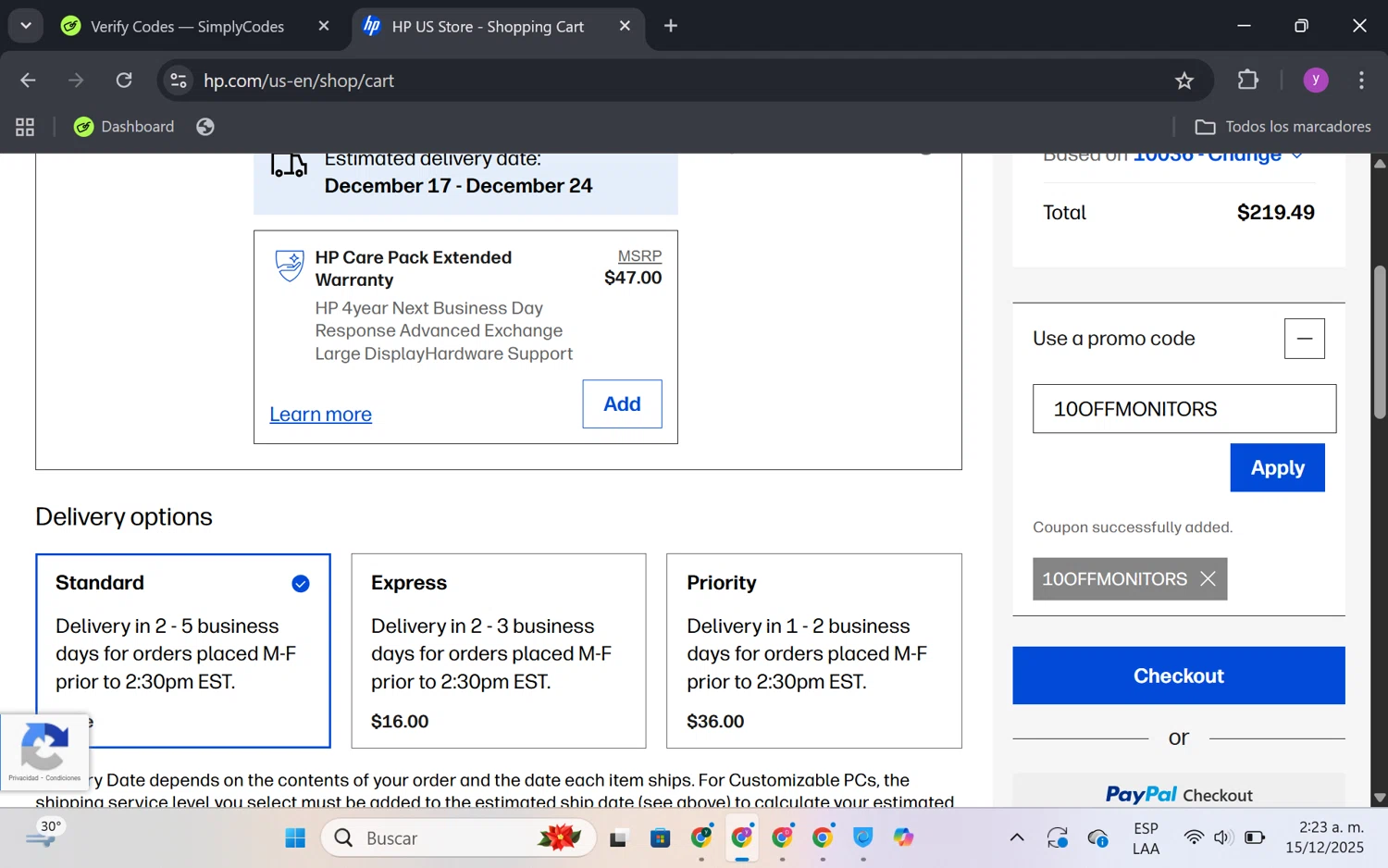Screen dimensions: 1388x868
Task: Collapse the Use a promo code section
Action: coord(1305,339)
